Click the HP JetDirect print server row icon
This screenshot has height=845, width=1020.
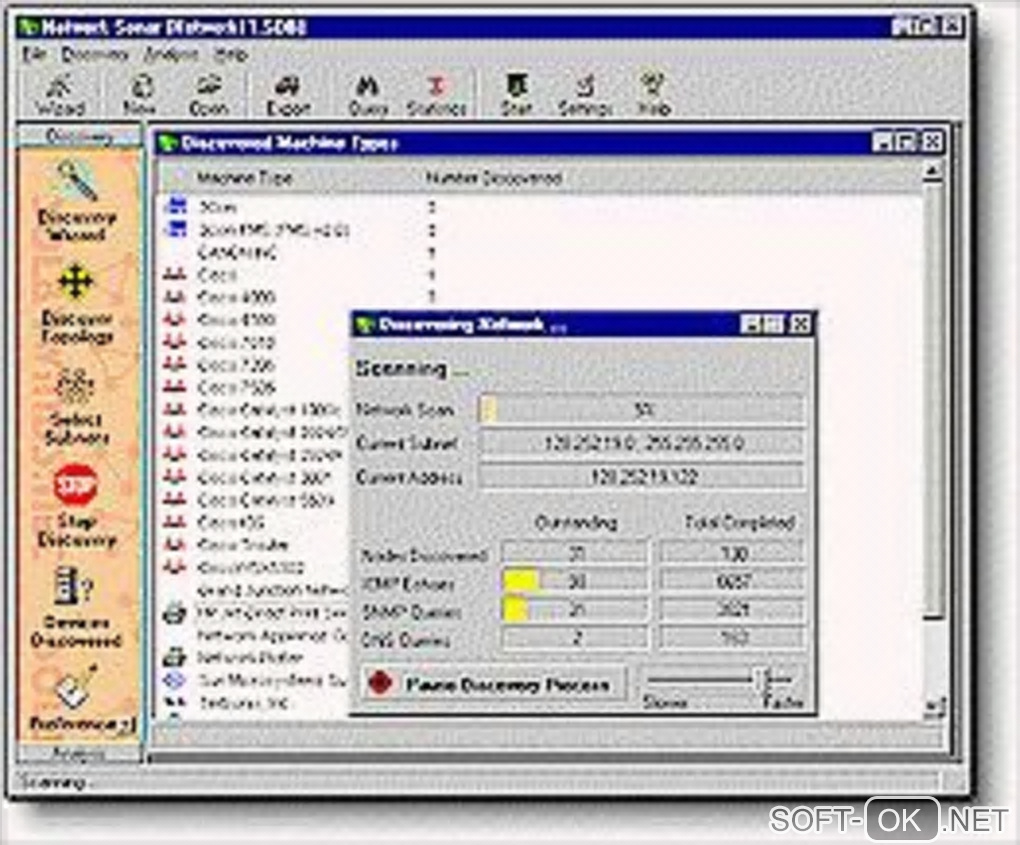[174, 612]
